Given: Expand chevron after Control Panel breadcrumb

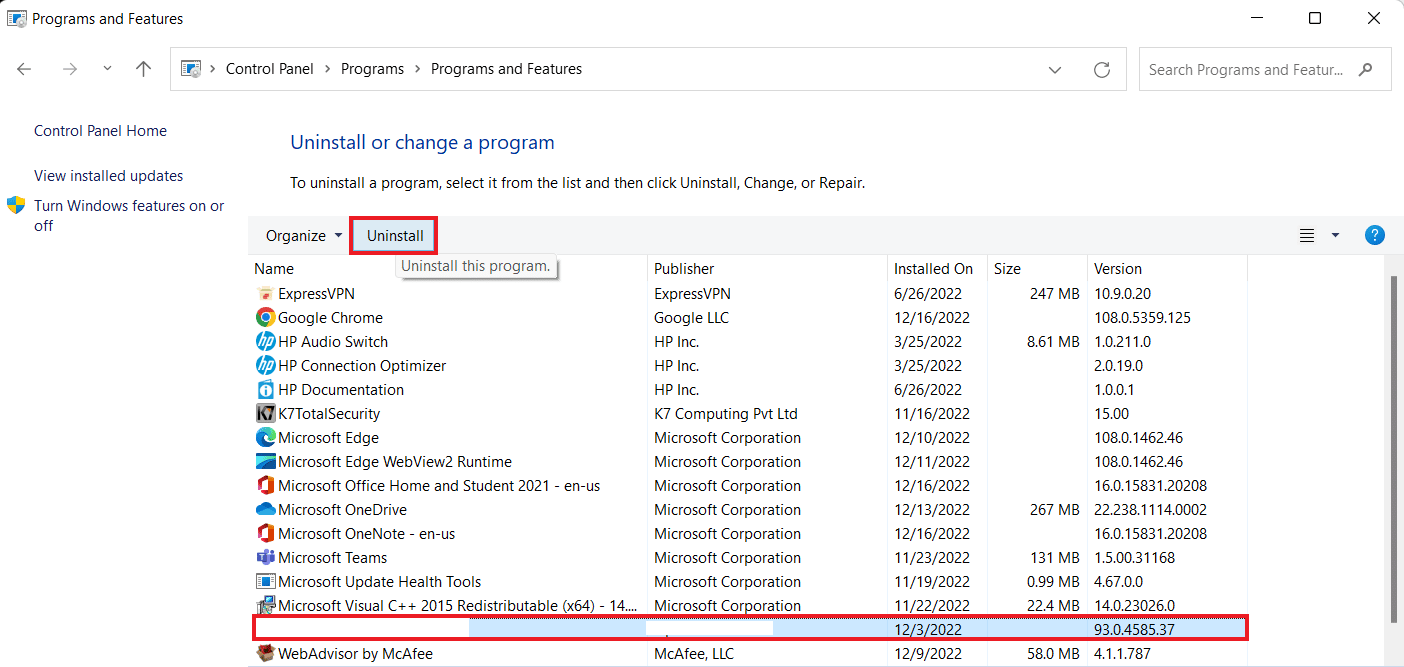Looking at the screenshot, I should (x=327, y=69).
